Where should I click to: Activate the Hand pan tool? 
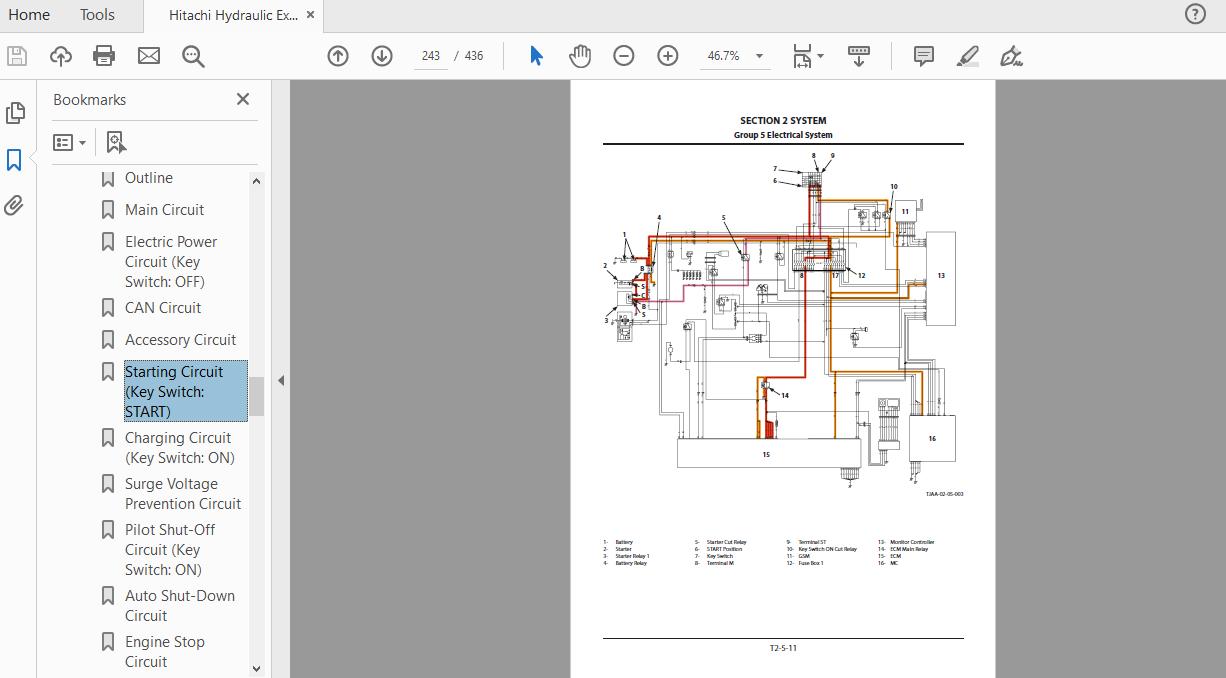pyautogui.click(x=580, y=56)
